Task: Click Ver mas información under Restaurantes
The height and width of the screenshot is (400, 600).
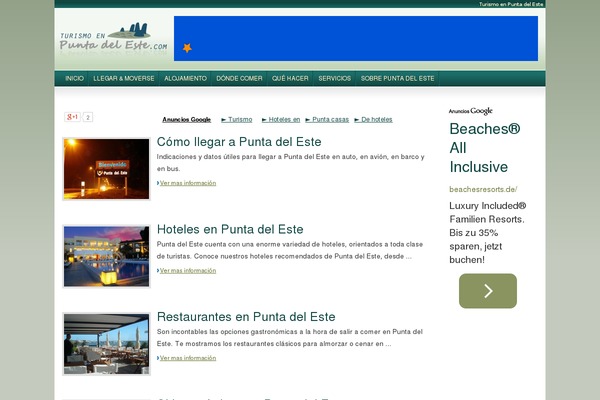Action: pos(188,358)
